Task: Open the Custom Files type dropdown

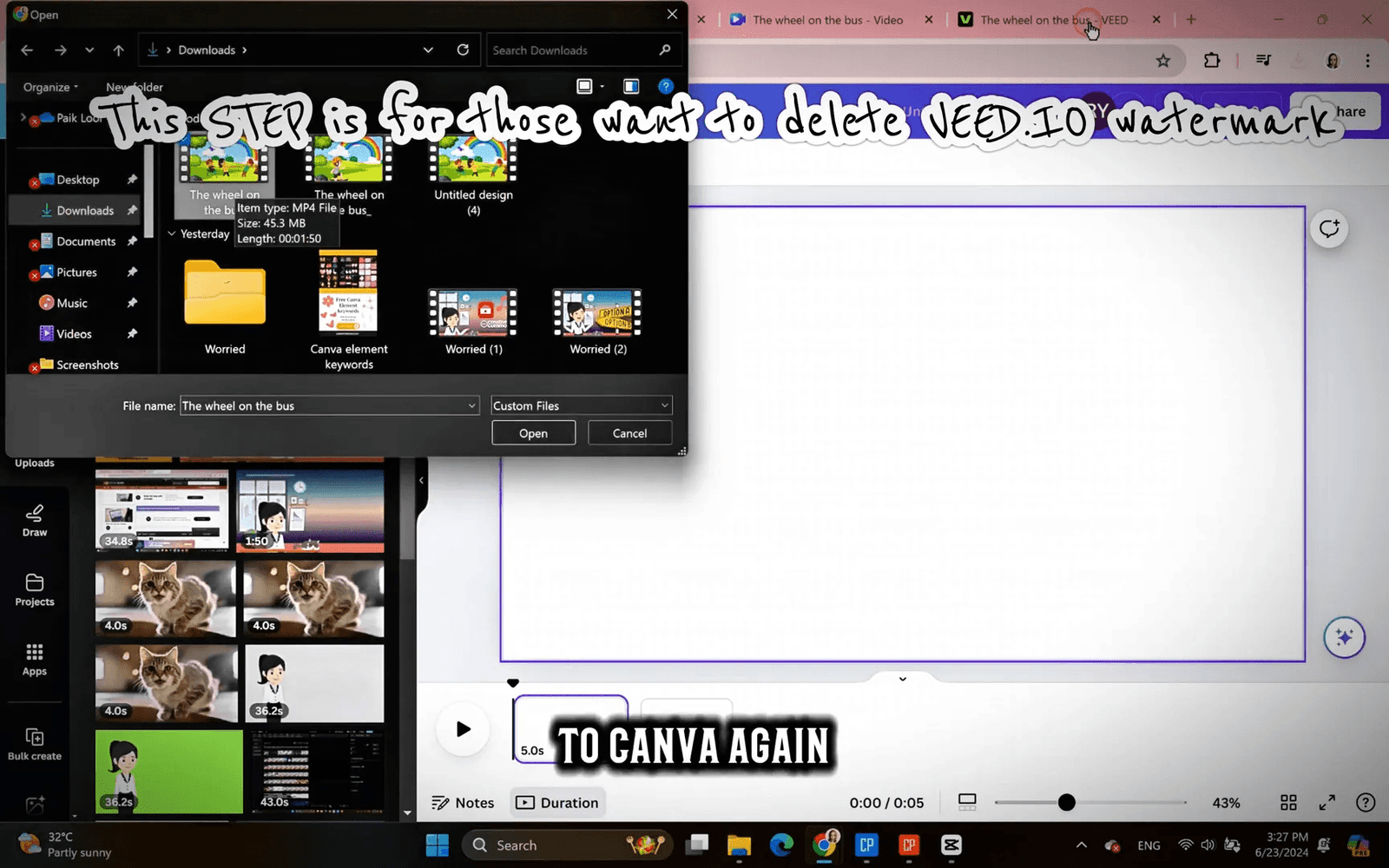Action: [582, 405]
